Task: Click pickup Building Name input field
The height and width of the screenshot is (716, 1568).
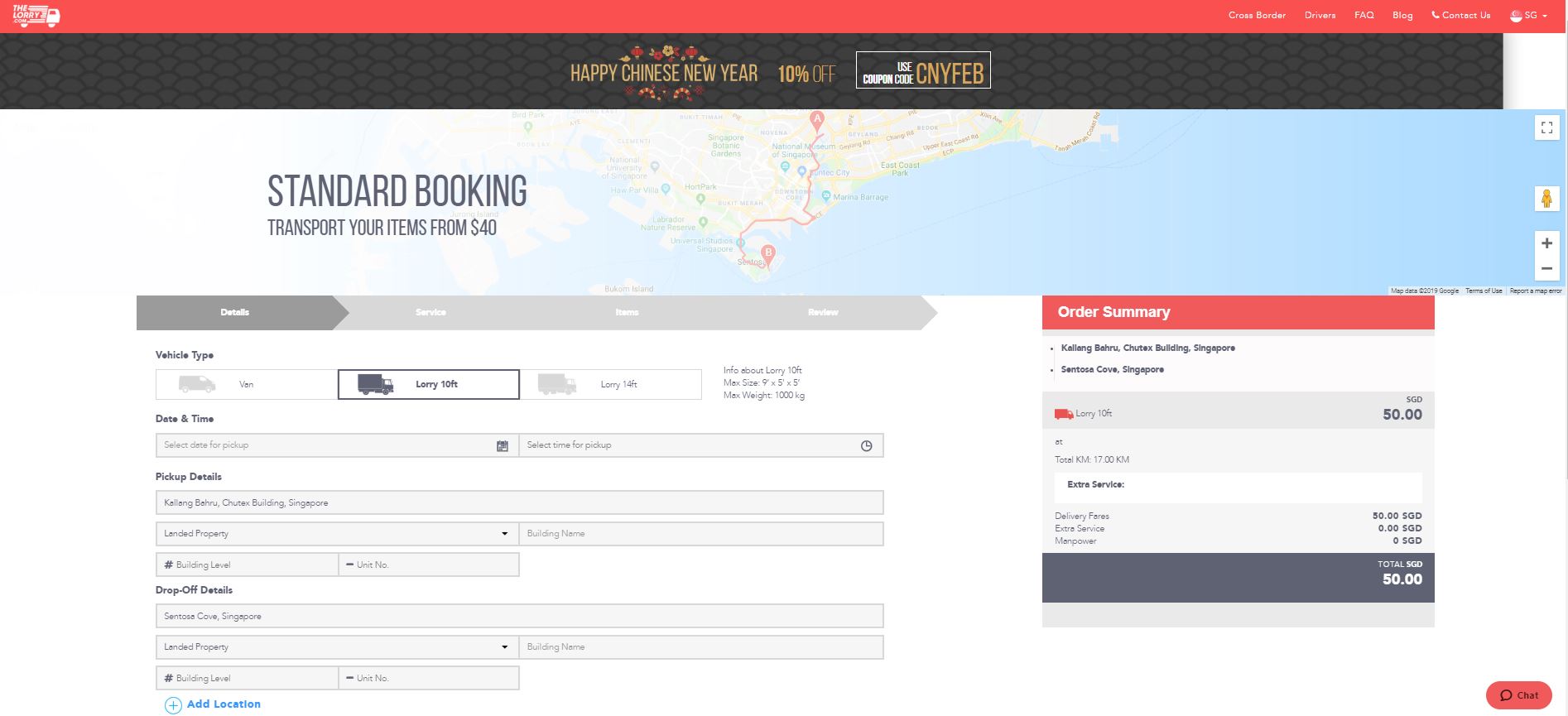Action: tap(700, 534)
